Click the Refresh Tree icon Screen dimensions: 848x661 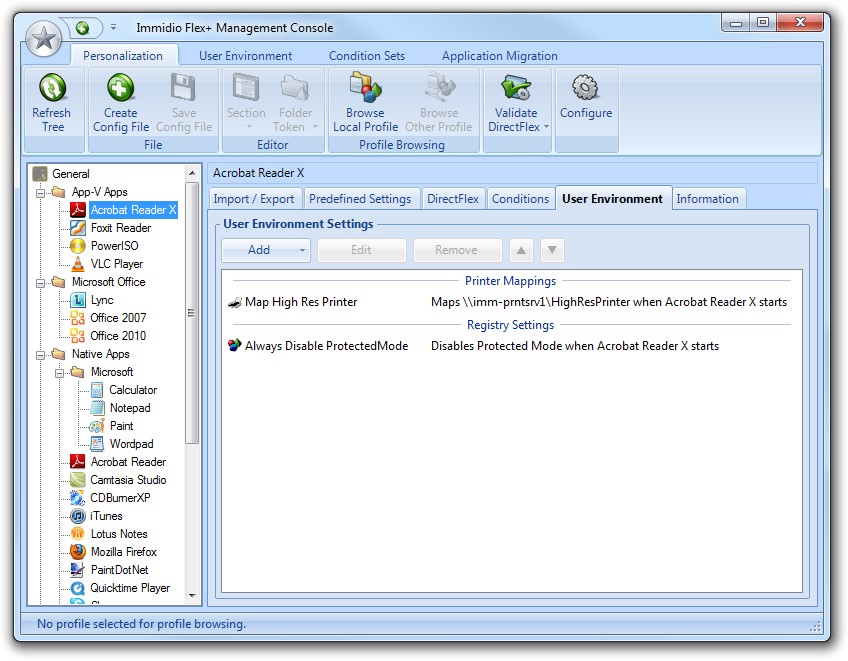(52, 88)
